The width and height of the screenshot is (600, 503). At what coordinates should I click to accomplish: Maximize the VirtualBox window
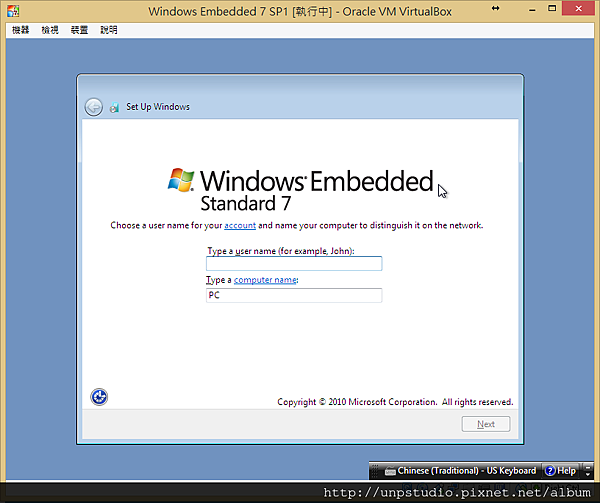point(552,8)
